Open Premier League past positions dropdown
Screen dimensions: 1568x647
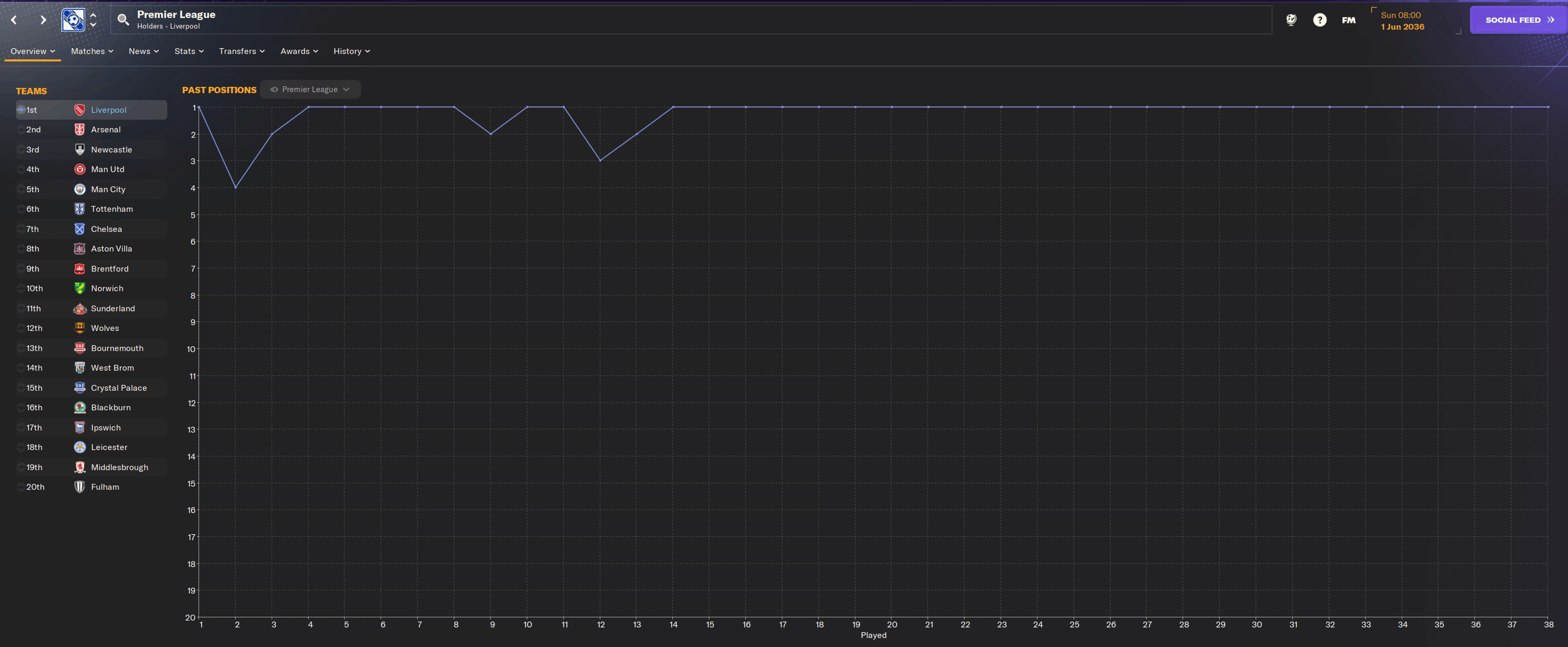311,90
